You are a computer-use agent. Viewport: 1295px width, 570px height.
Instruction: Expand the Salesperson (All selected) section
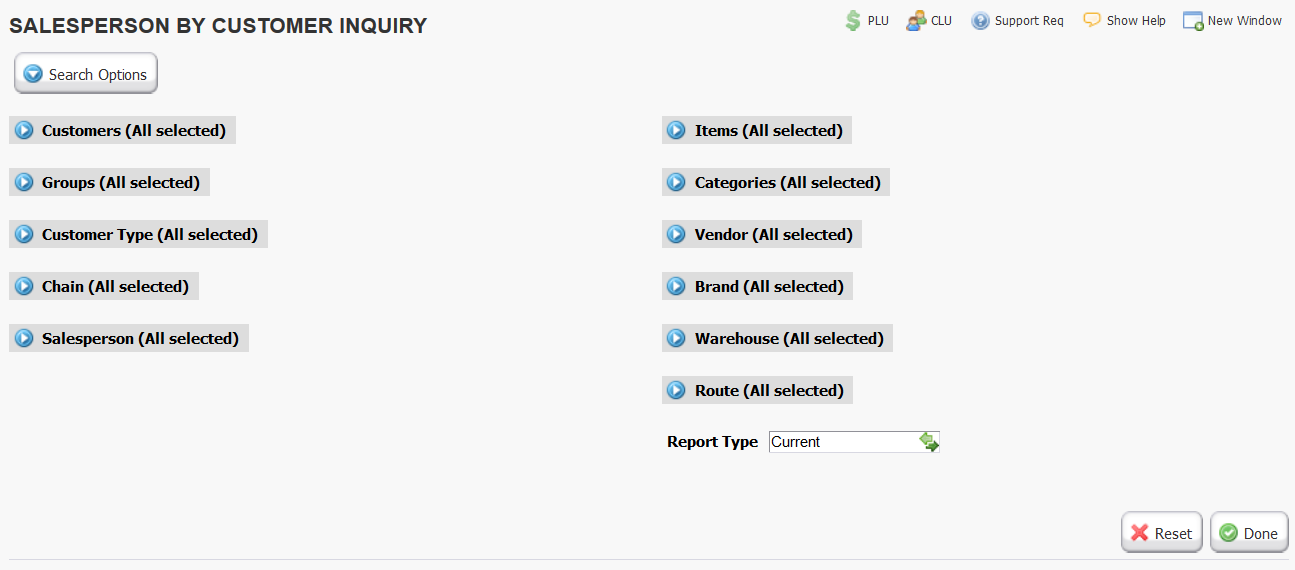coord(128,339)
